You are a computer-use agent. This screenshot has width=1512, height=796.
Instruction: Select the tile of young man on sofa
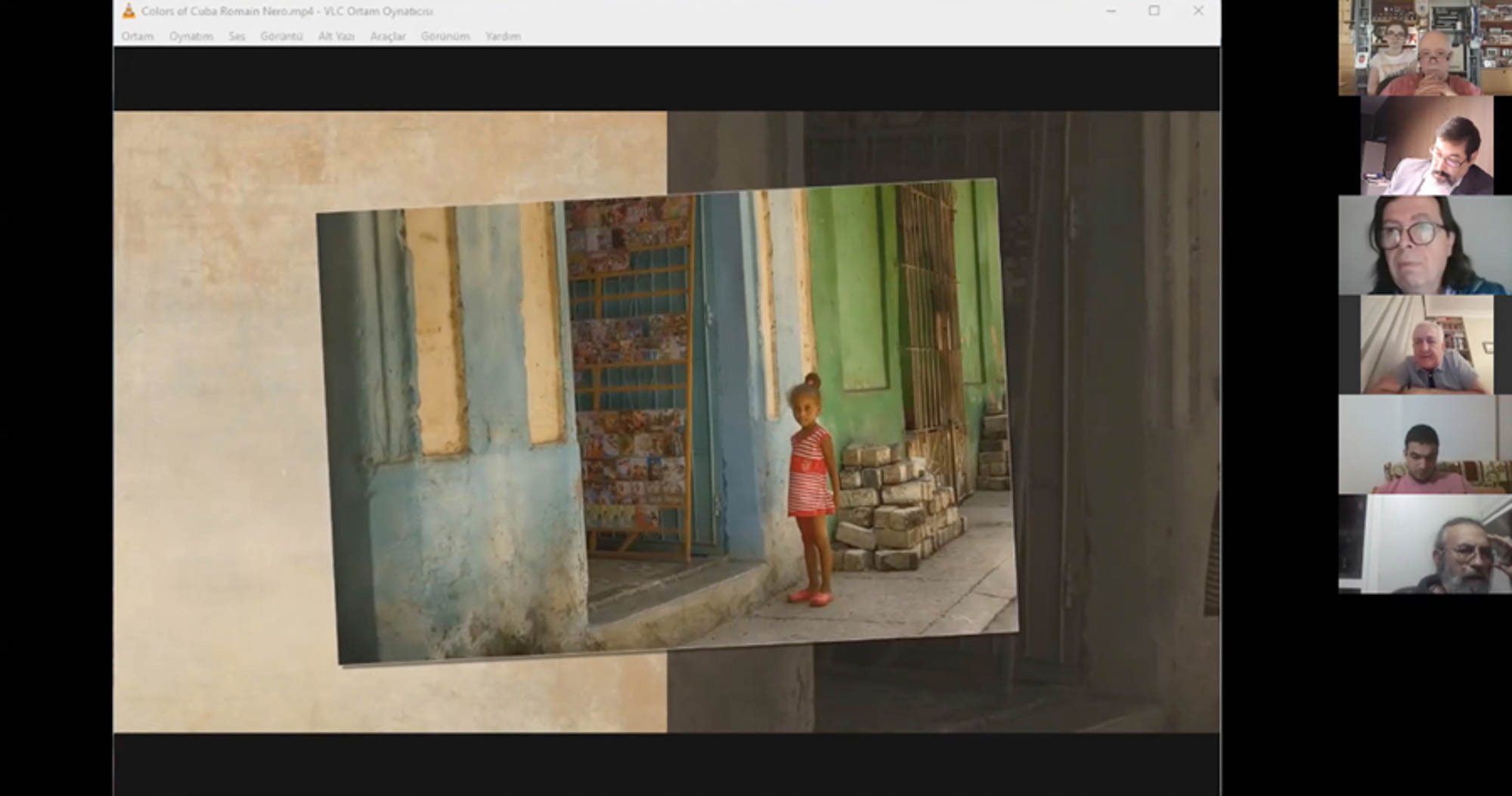pyautogui.click(x=1424, y=444)
